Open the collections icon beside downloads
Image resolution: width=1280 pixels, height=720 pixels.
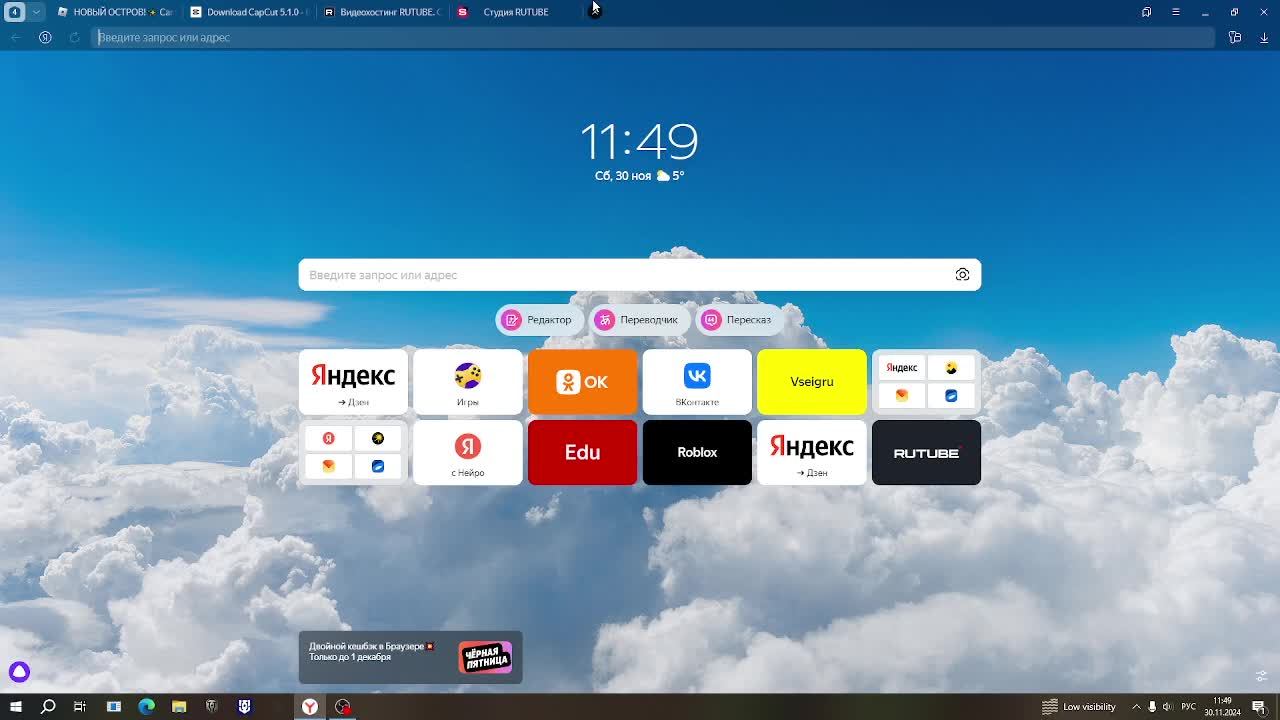pyautogui.click(x=1235, y=37)
